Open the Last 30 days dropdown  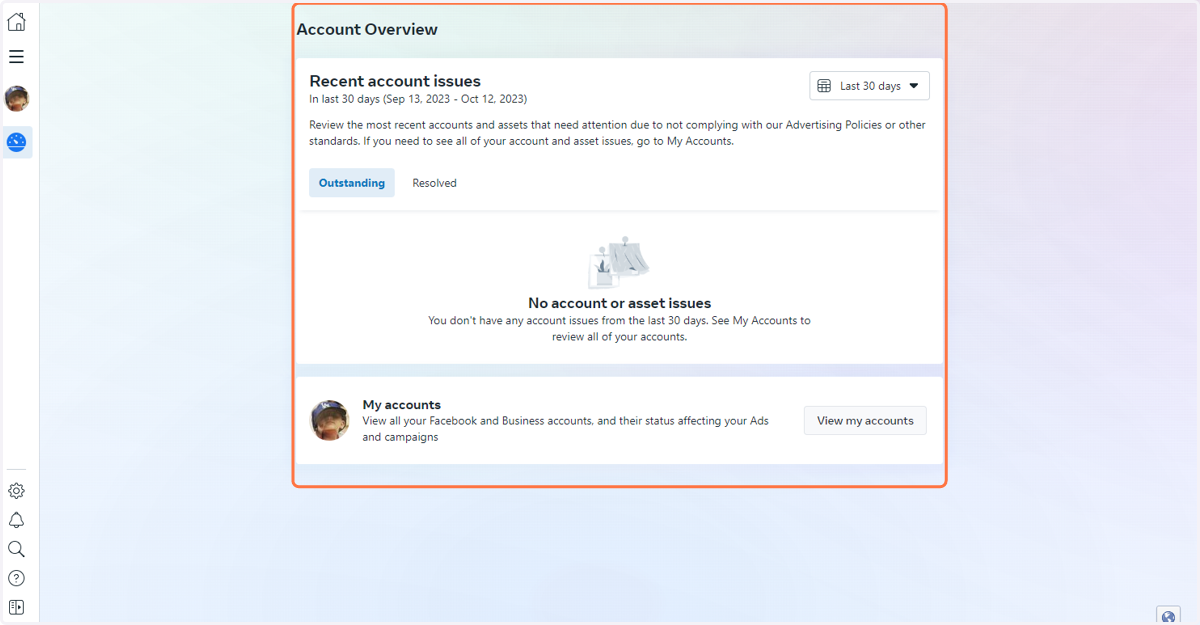(x=869, y=86)
